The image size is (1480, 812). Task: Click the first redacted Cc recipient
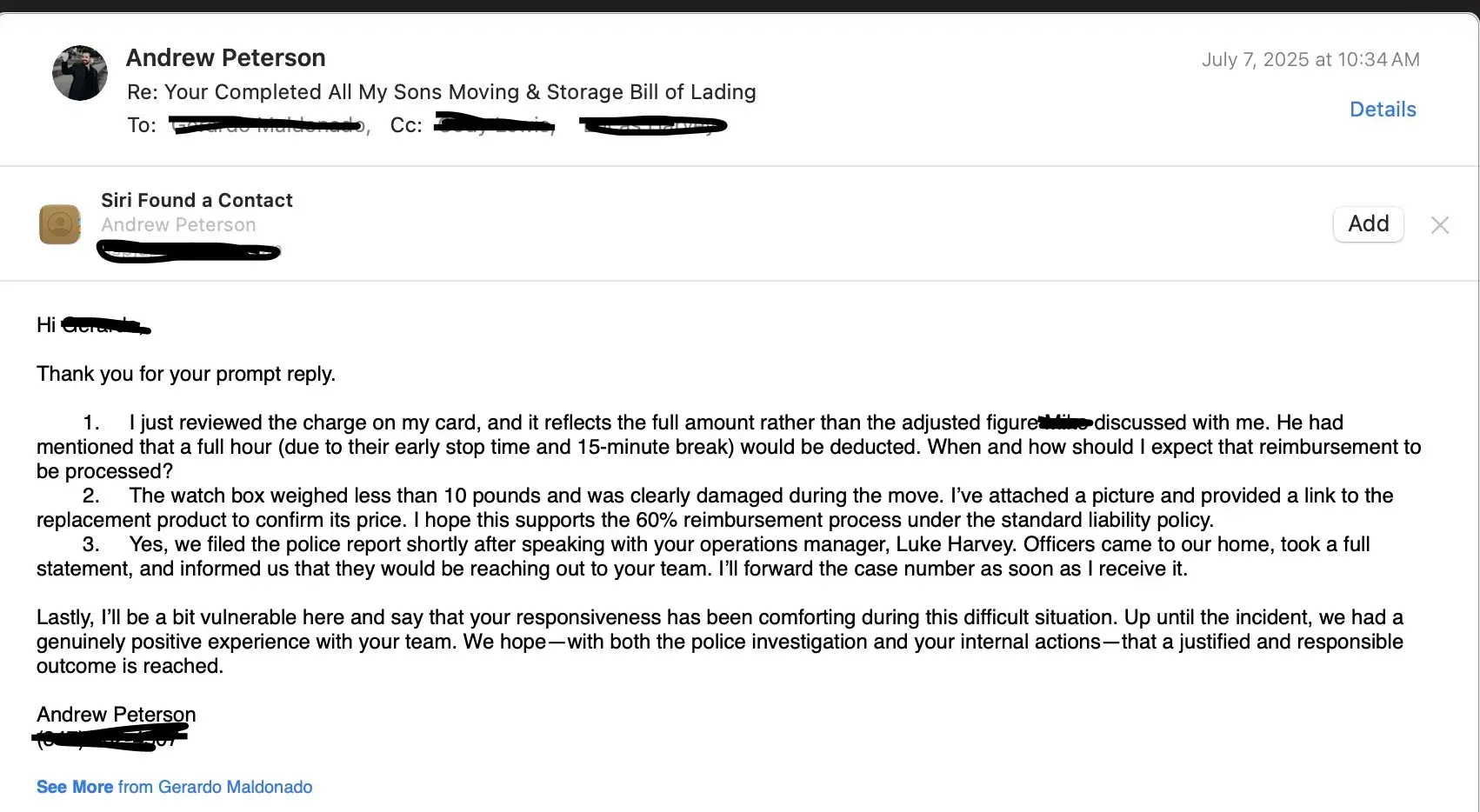pos(495,126)
